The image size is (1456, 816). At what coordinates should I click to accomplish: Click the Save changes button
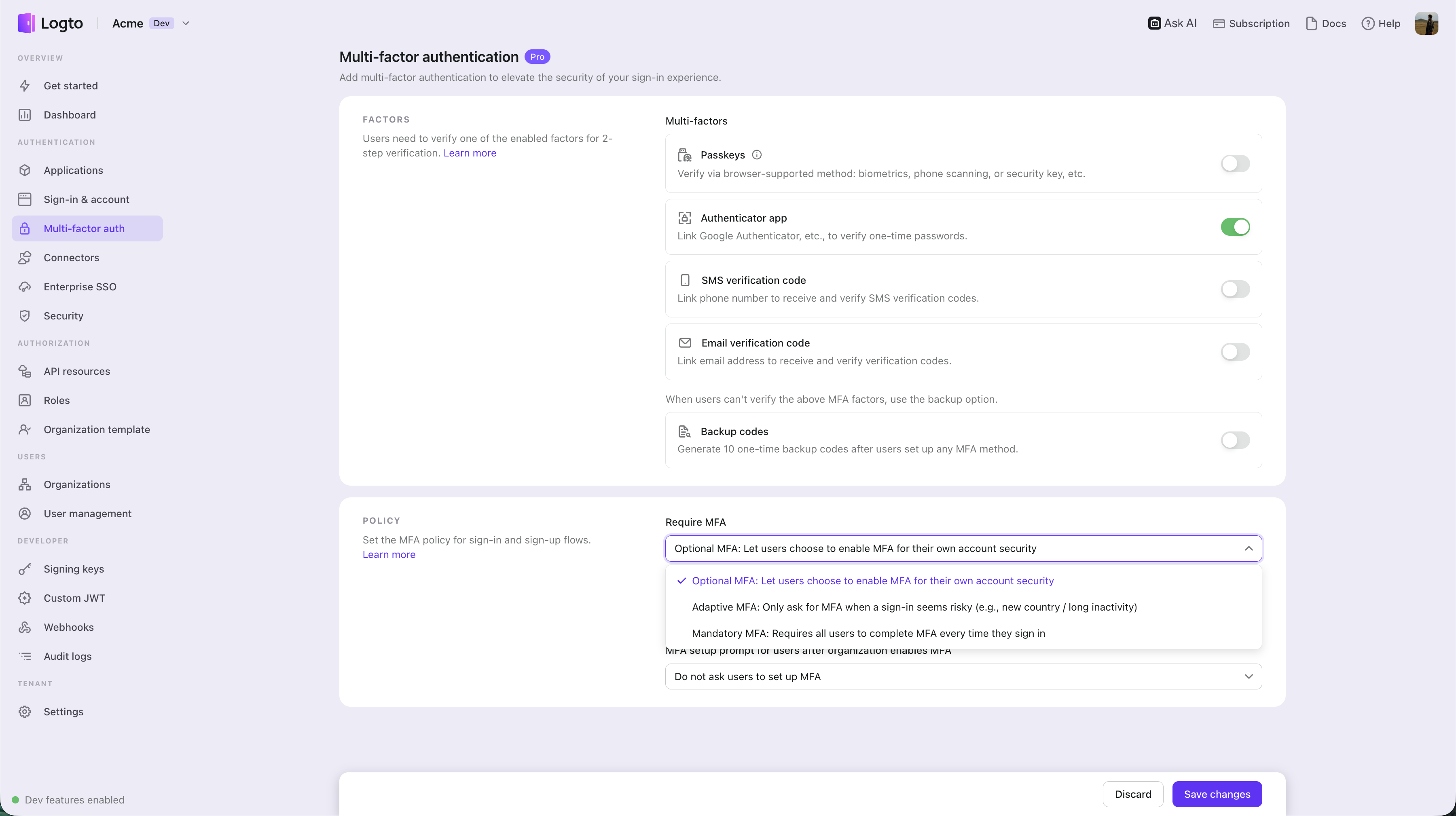(x=1216, y=794)
